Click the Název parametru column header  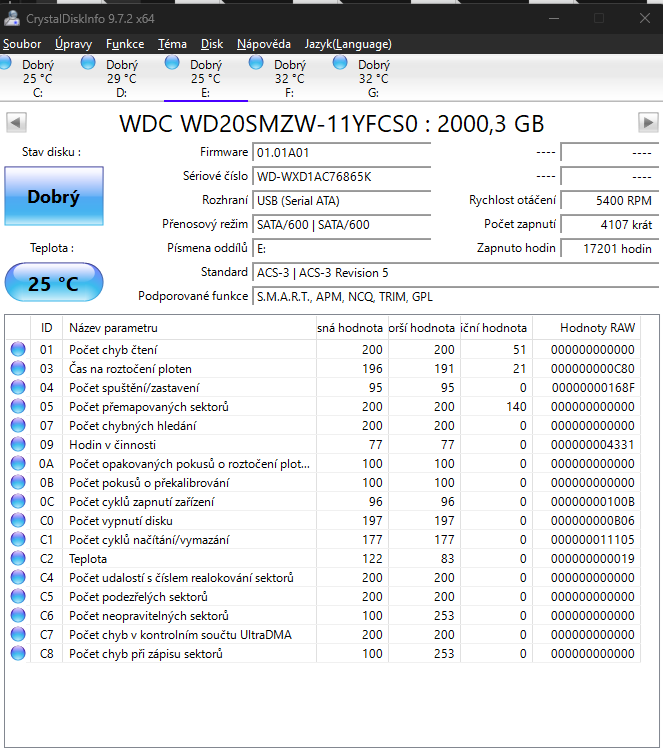pyautogui.click(x=189, y=328)
